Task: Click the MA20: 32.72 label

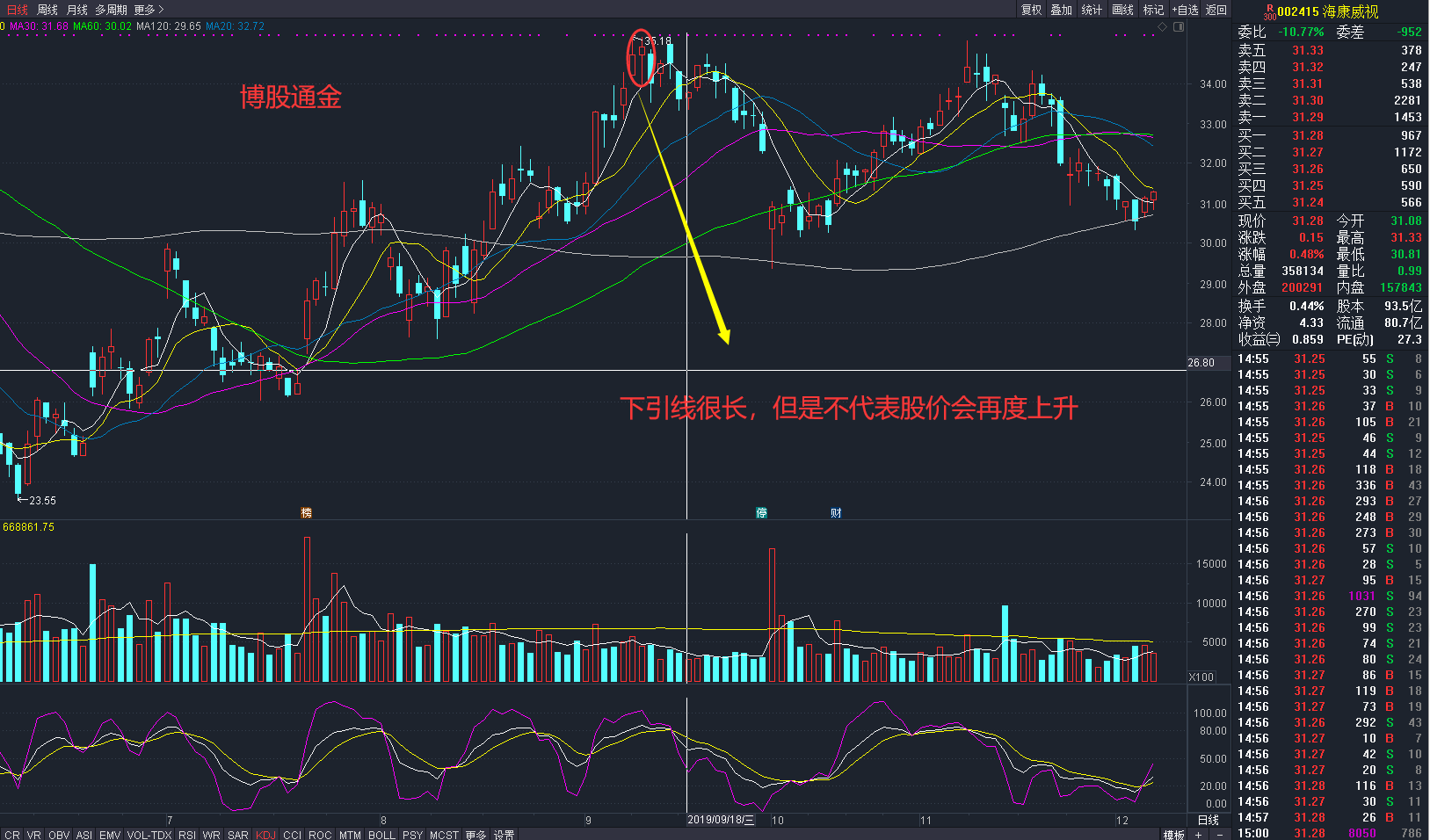Action: (235, 26)
